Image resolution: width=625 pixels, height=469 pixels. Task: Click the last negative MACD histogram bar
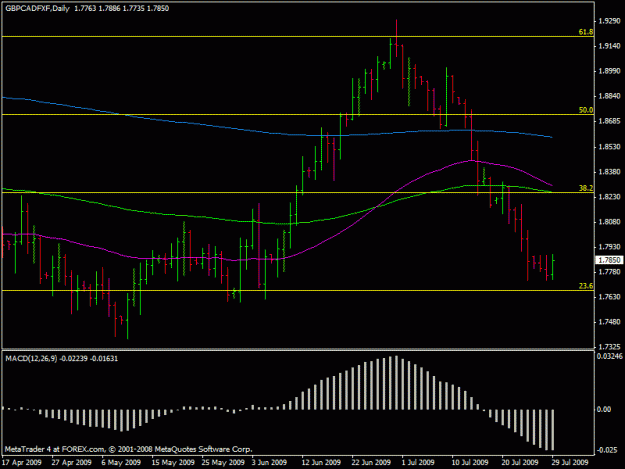click(552, 430)
